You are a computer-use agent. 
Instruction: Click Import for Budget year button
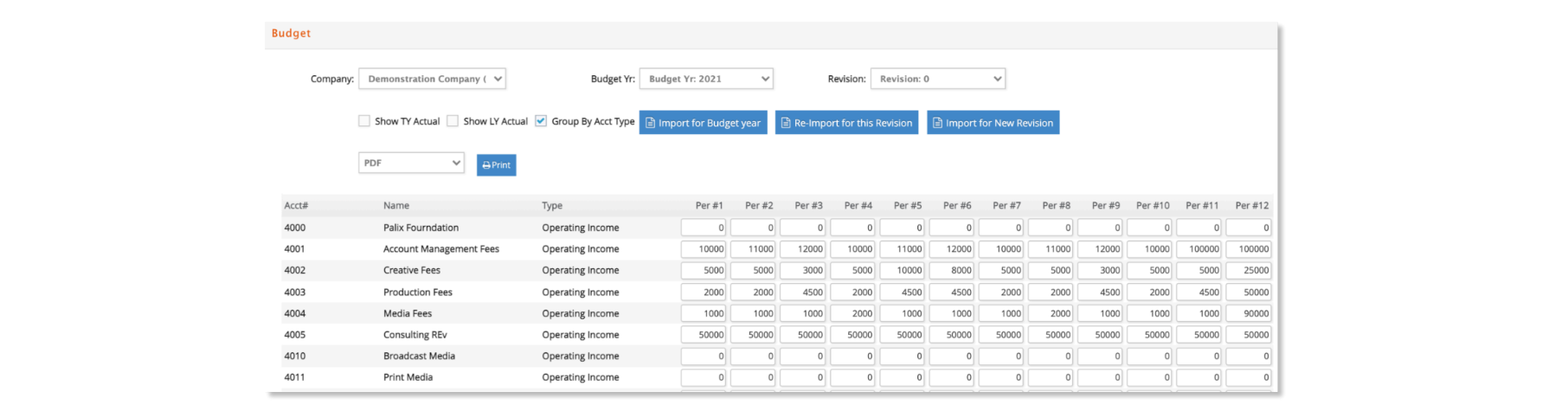point(704,123)
